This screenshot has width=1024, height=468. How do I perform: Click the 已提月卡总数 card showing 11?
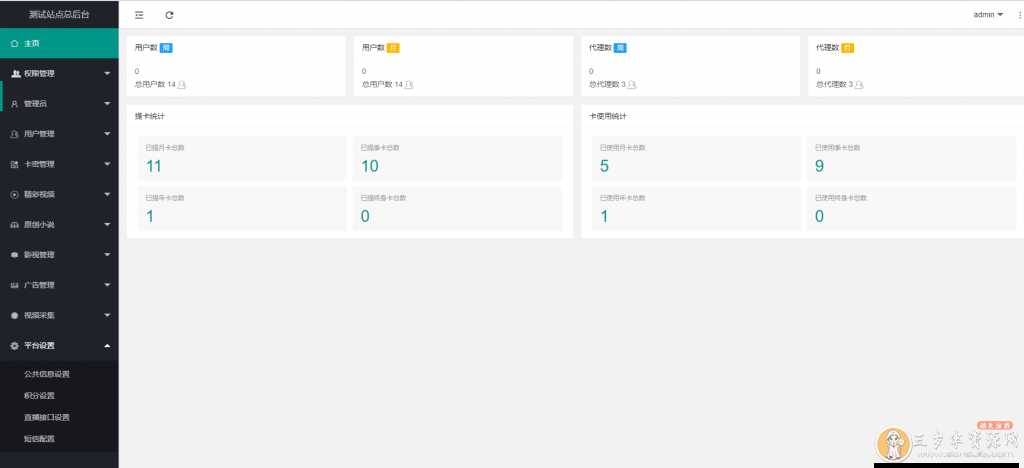point(242,159)
